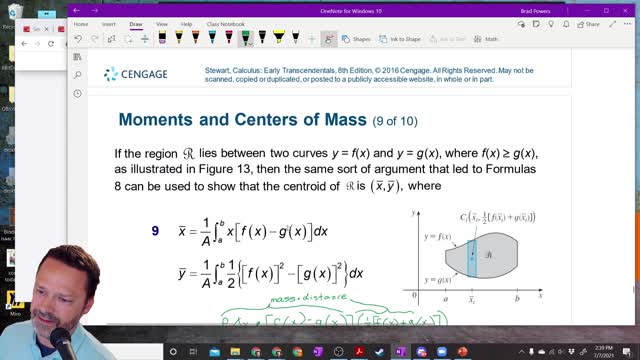
Task: Share this notebook
Action: coord(588,24)
